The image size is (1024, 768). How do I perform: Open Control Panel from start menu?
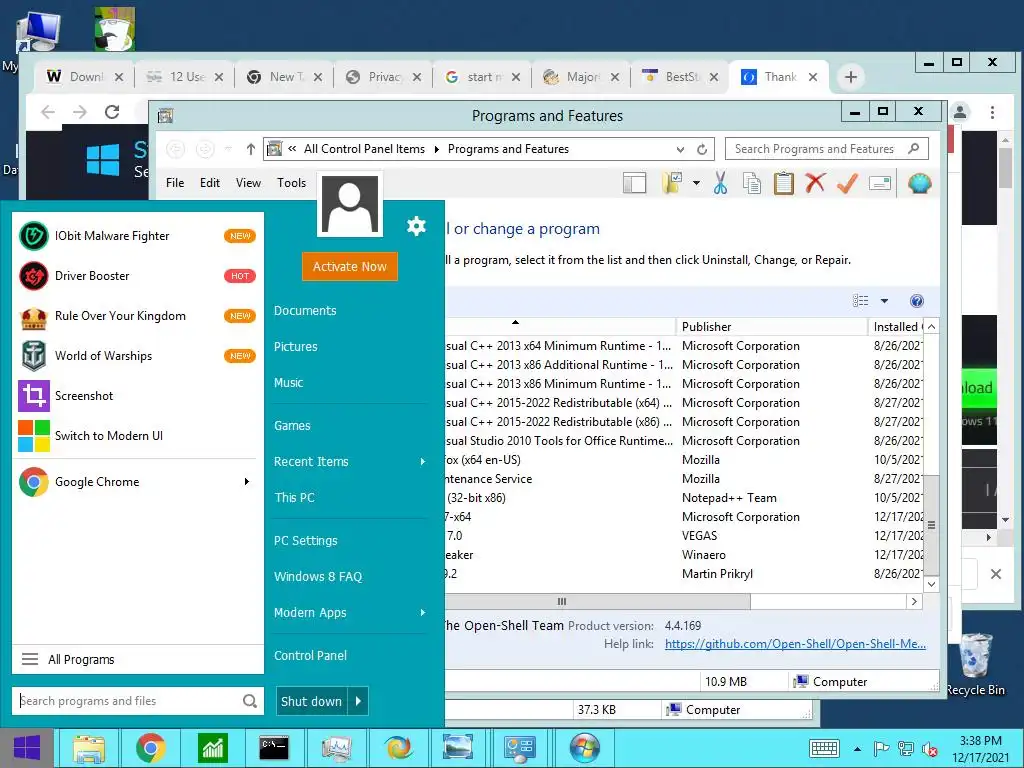click(310, 656)
